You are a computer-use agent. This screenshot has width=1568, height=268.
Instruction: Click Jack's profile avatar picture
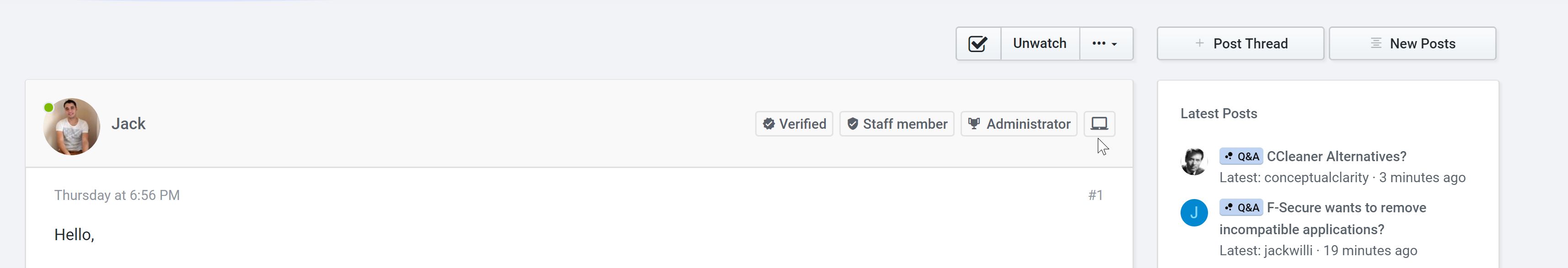point(72,126)
